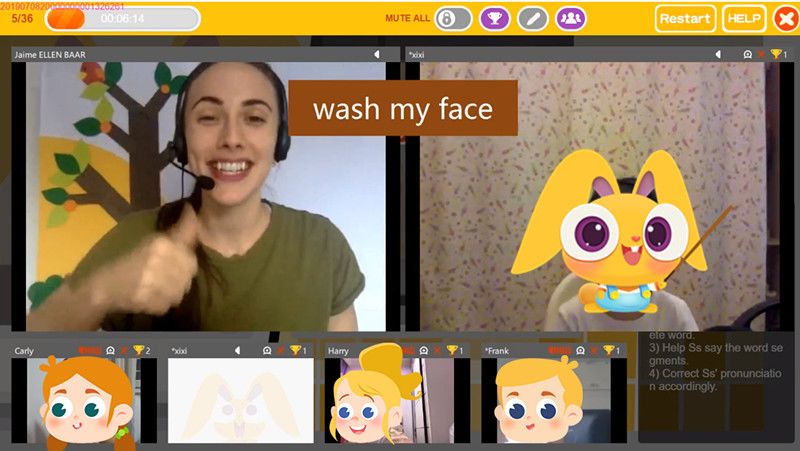
Task: Click the purple trophy reward button
Action: pyautogui.click(x=494, y=19)
